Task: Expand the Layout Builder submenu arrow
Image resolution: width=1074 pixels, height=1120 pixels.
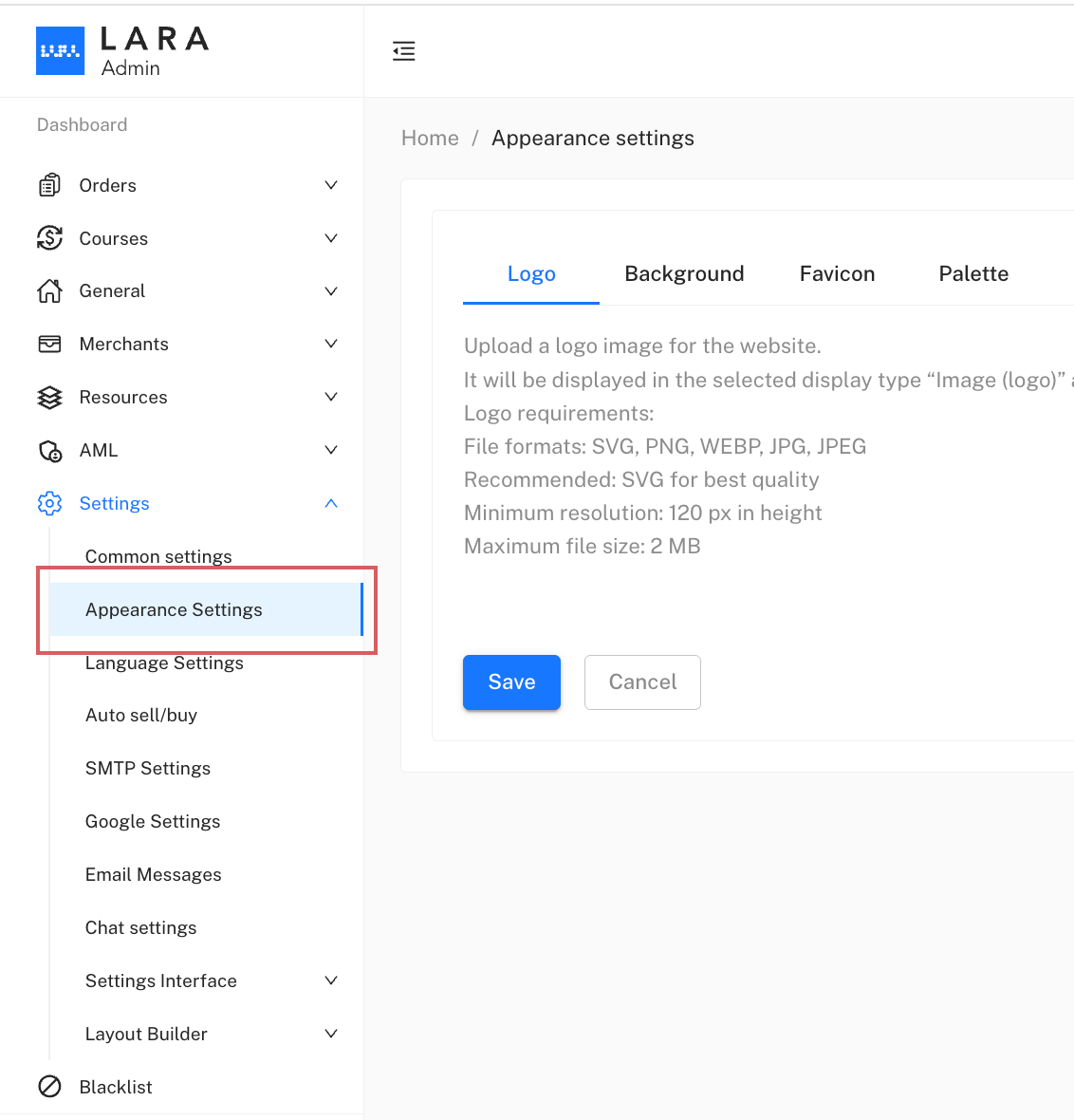Action: click(331, 1034)
